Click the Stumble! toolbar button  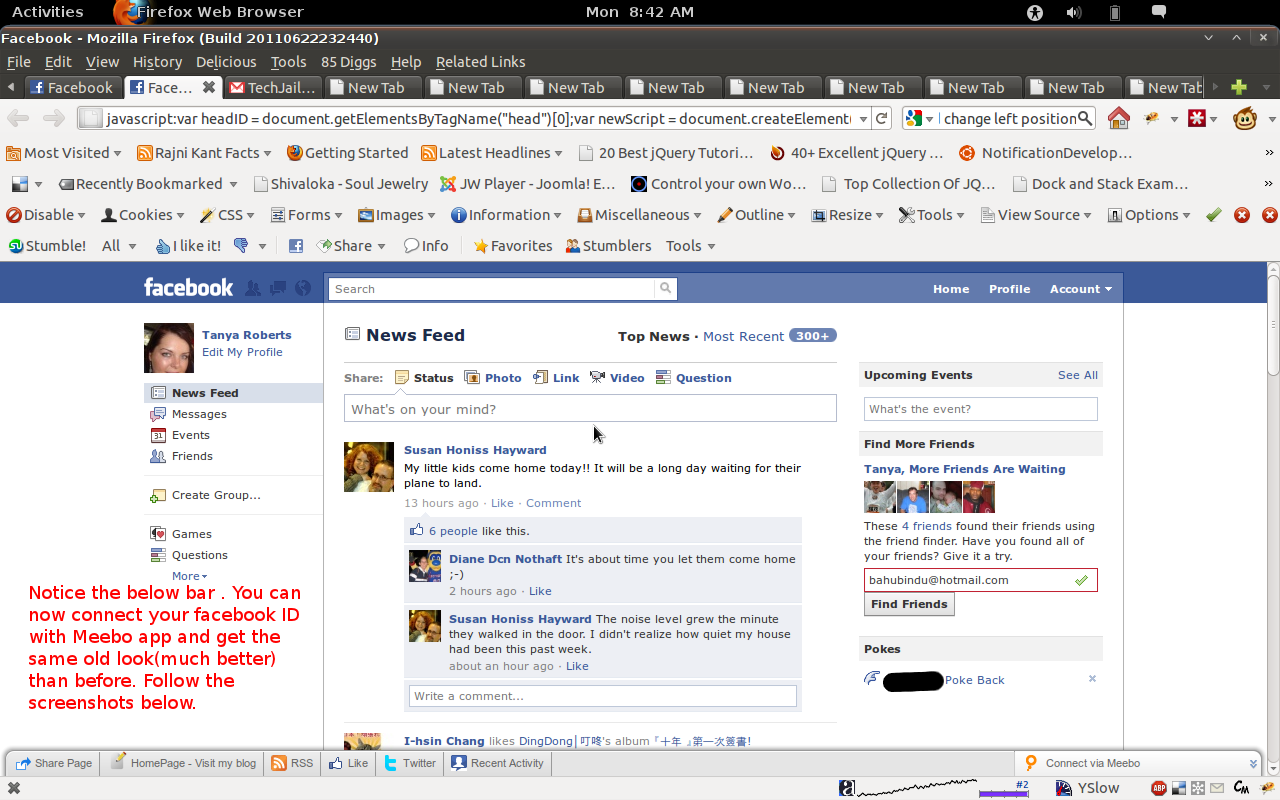[46, 246]
